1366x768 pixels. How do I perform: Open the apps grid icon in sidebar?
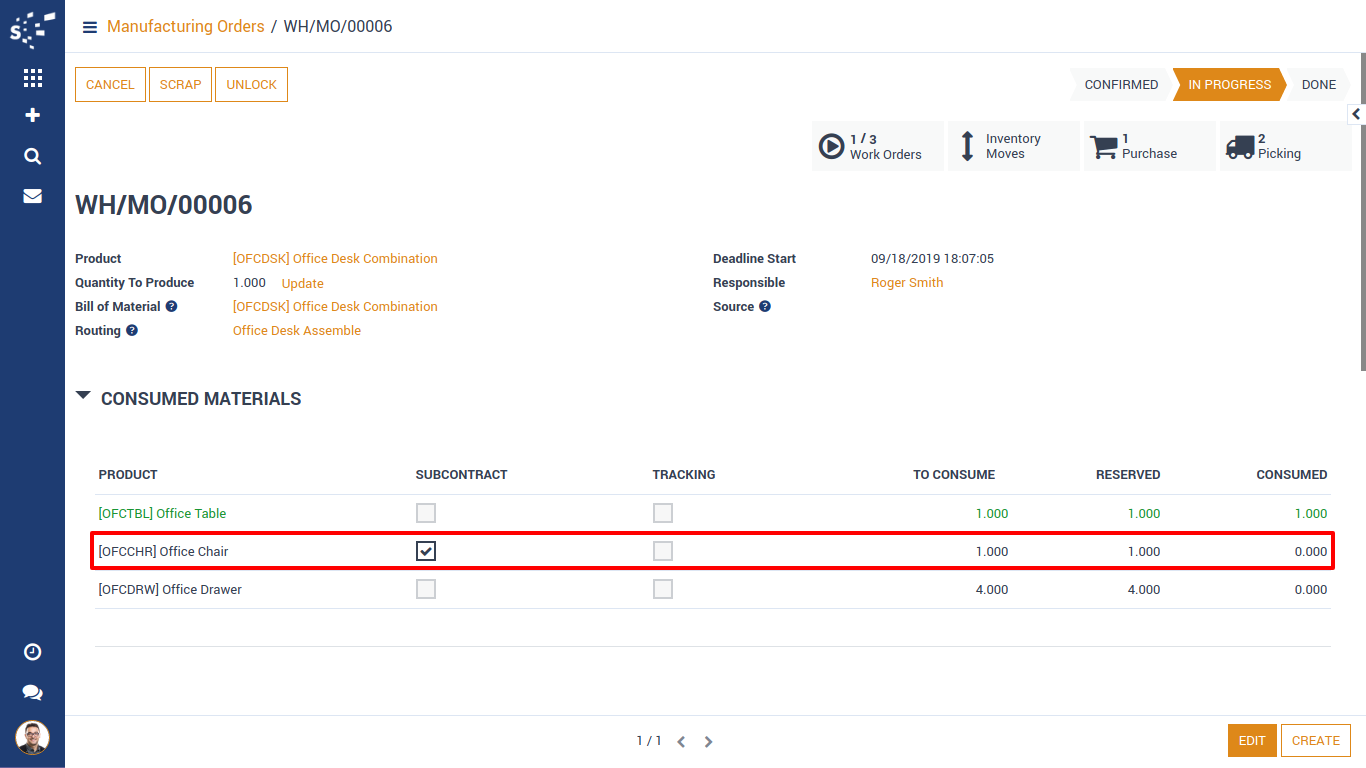point(32,78)
